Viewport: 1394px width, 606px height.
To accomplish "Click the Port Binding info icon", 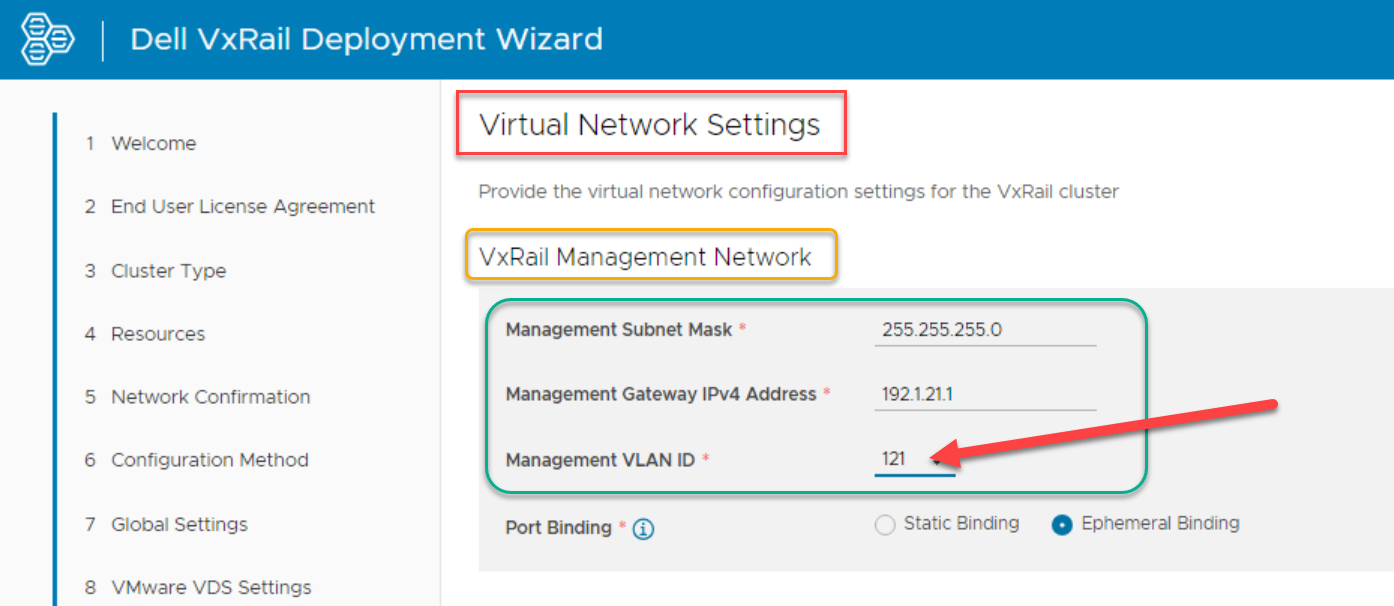I will pyautogui.click(x=644, y=529).
